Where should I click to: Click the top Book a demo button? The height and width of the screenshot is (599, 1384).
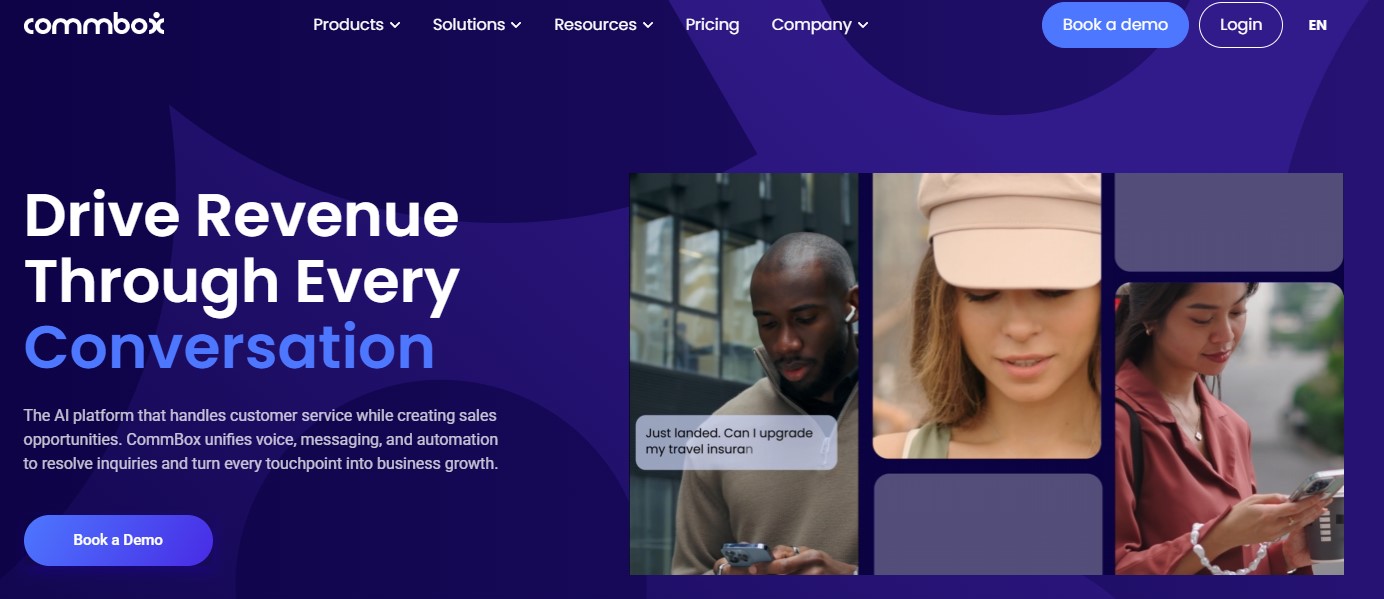pos(1115,25)
